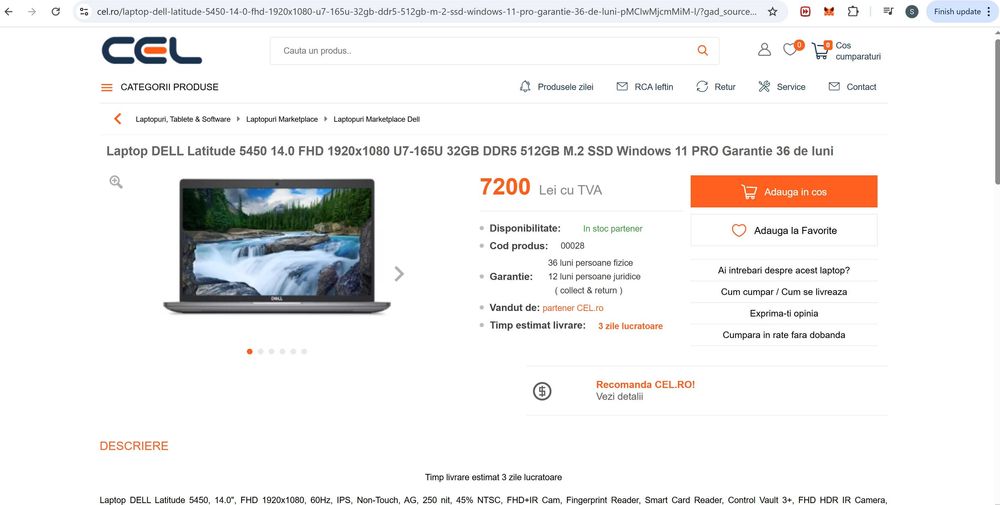Open the browser extensions puzzle icon
This screenshot has width=1000, height=505.
[853, 11]
